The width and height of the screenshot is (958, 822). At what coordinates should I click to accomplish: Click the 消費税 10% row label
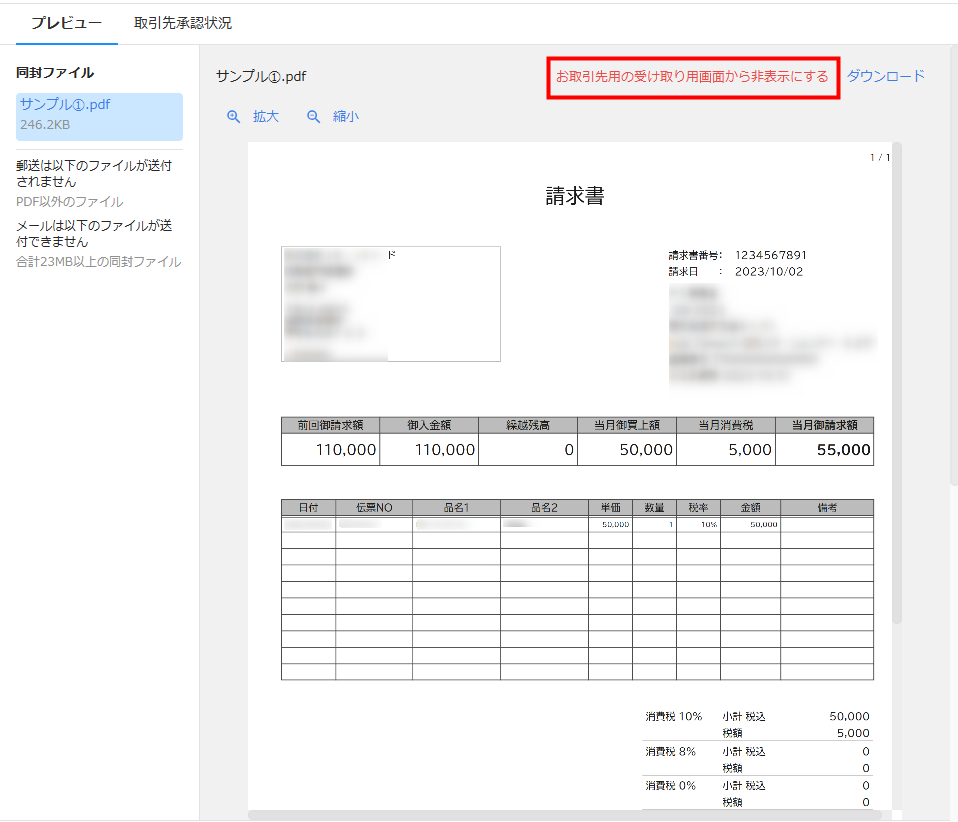(x=674, y=717)
